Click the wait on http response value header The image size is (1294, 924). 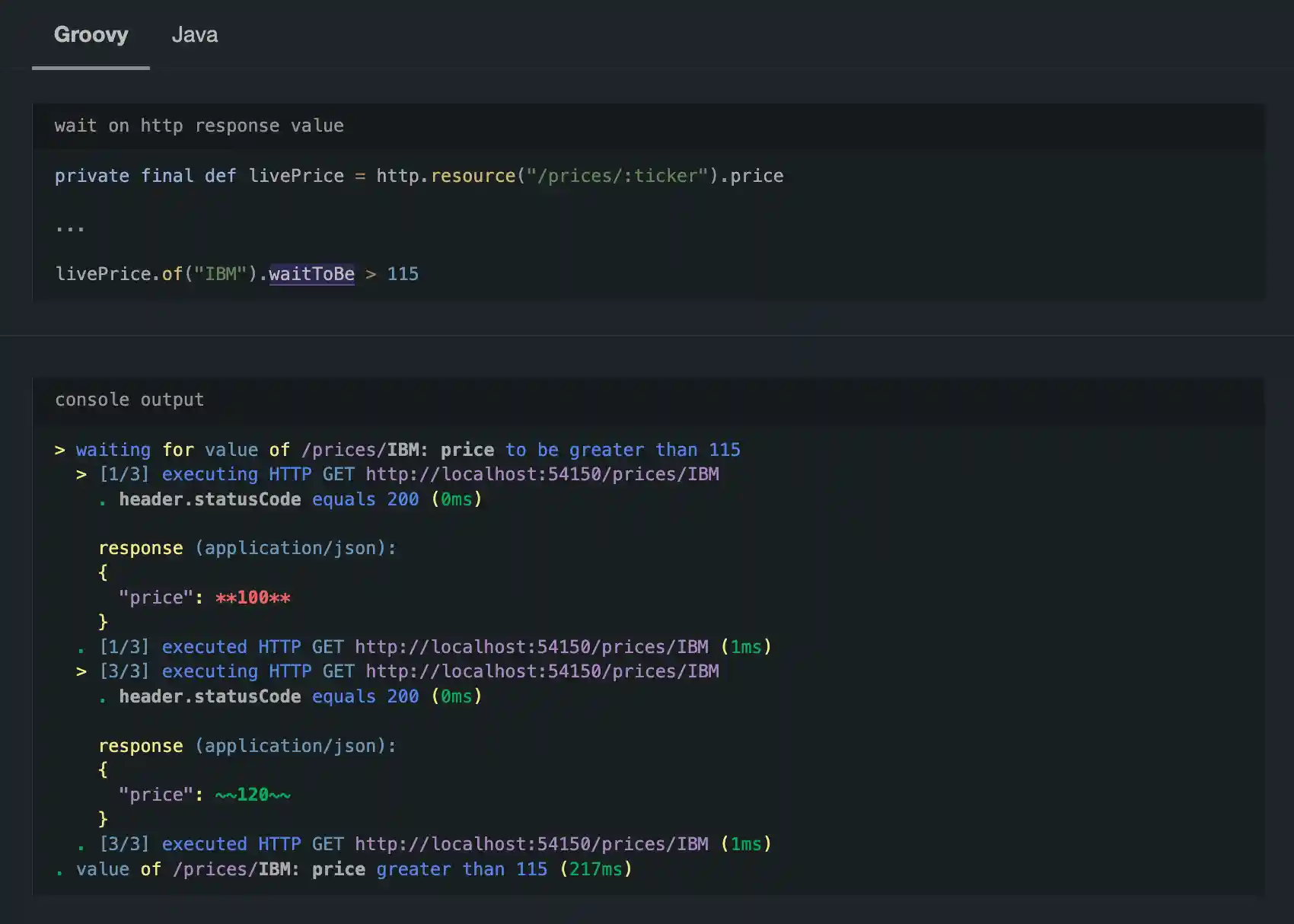click(199, 126)
